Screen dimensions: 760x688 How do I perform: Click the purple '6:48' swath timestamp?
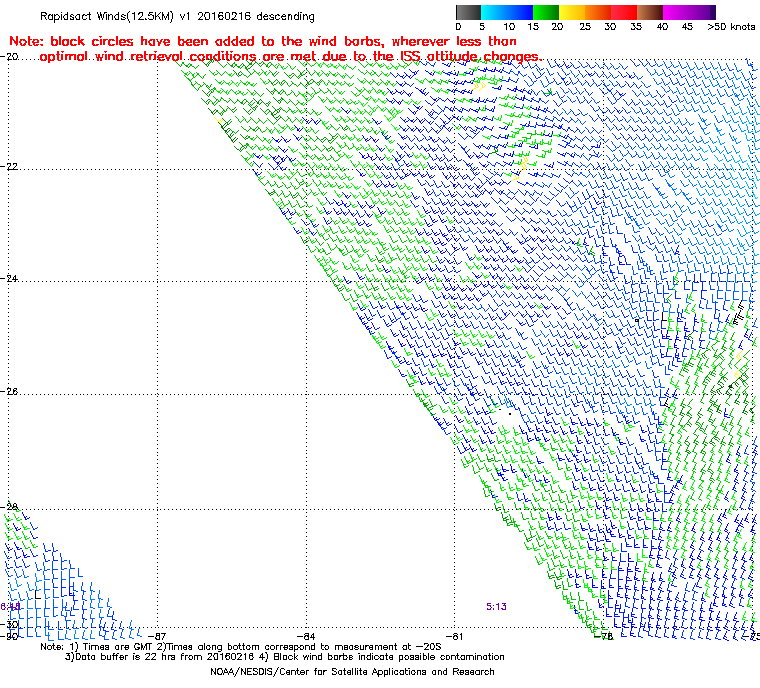click(10, 607)
